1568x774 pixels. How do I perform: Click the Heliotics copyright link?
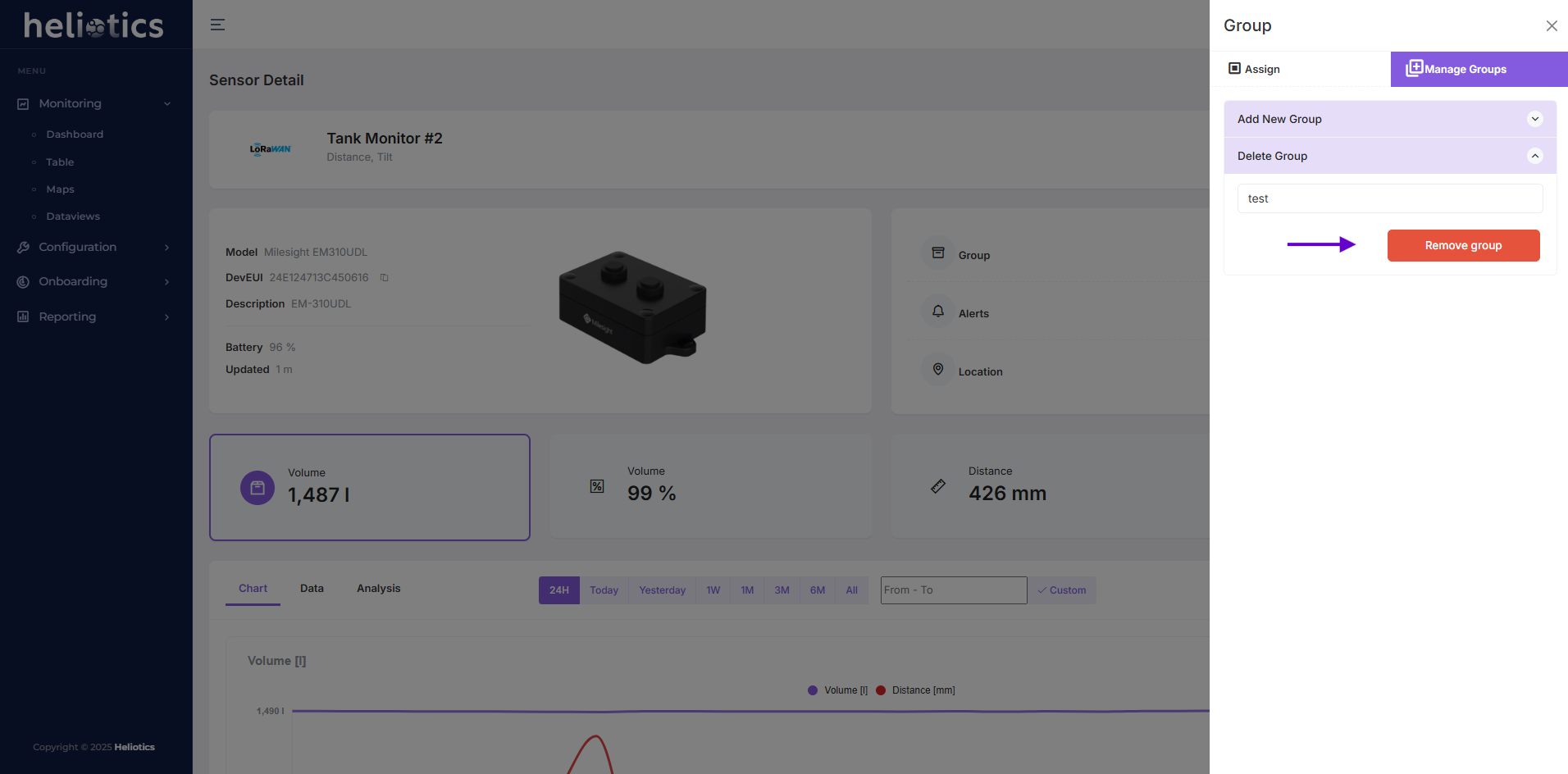pos(134,747)
